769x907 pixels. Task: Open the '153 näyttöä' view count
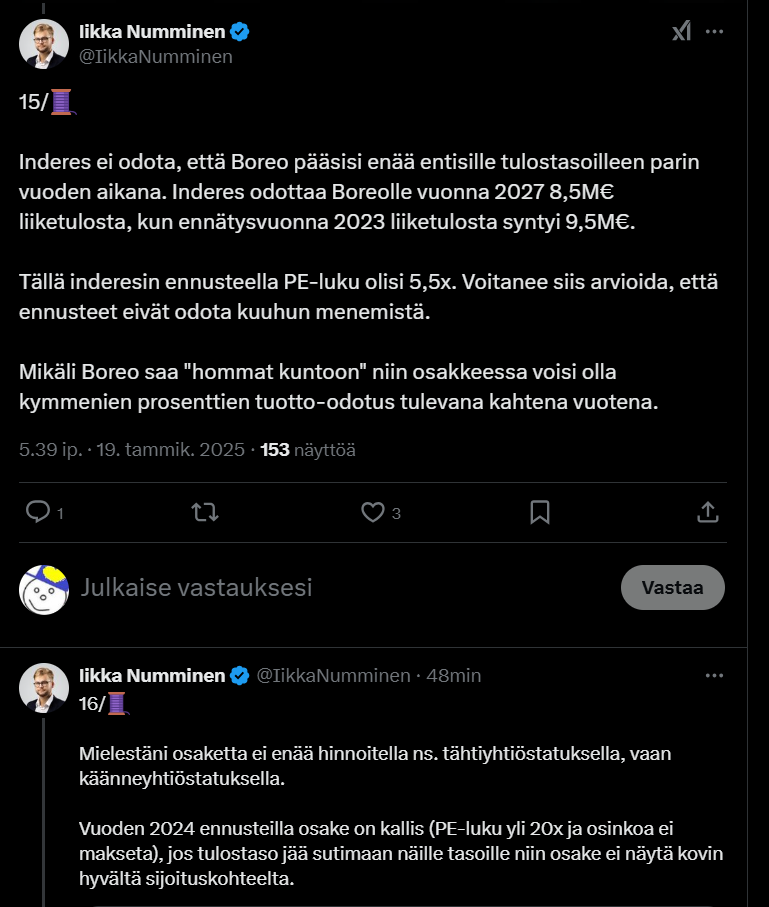pyautogui.click(x=308, y=450)
